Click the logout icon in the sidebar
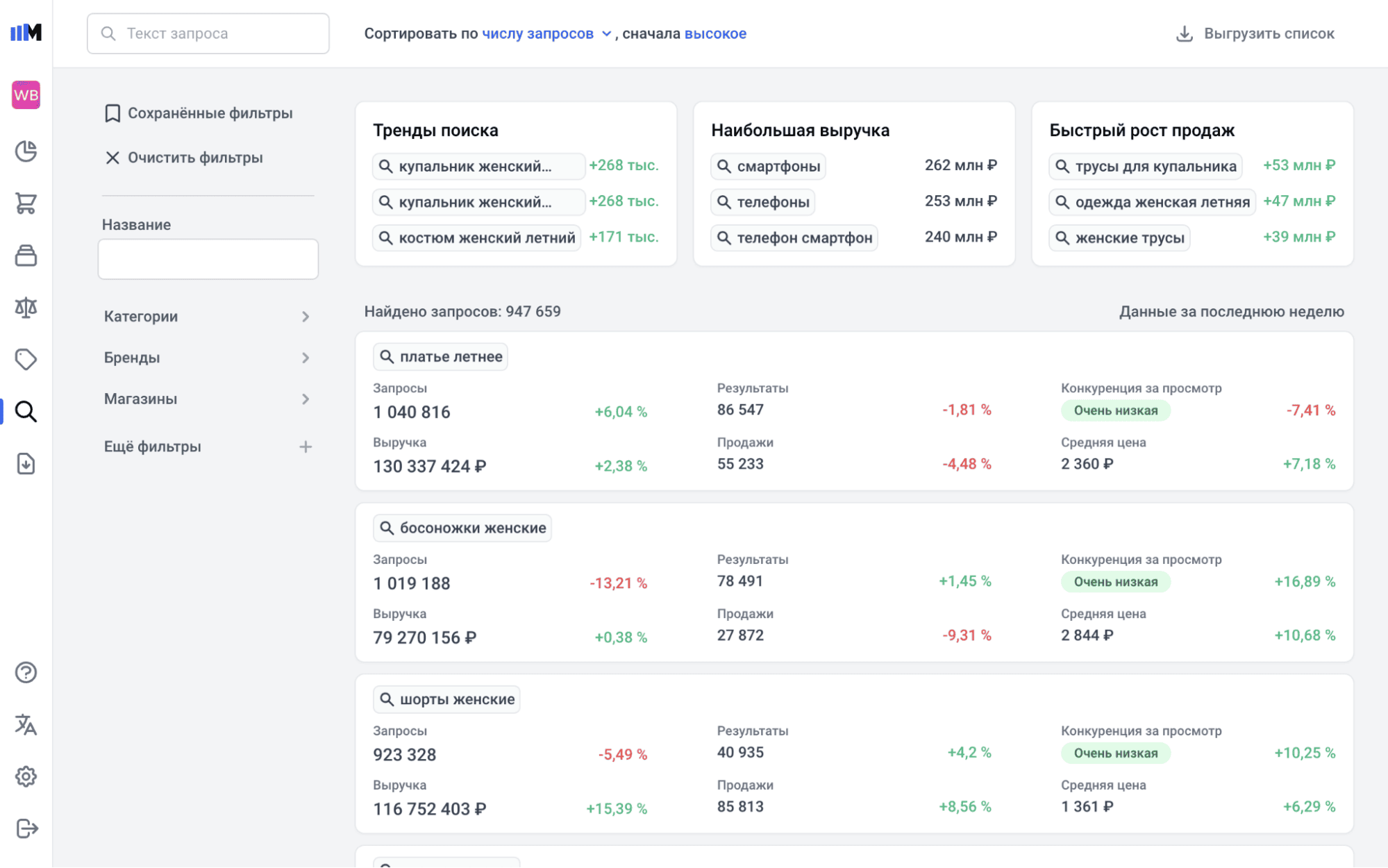 click(x=26, y=828)
